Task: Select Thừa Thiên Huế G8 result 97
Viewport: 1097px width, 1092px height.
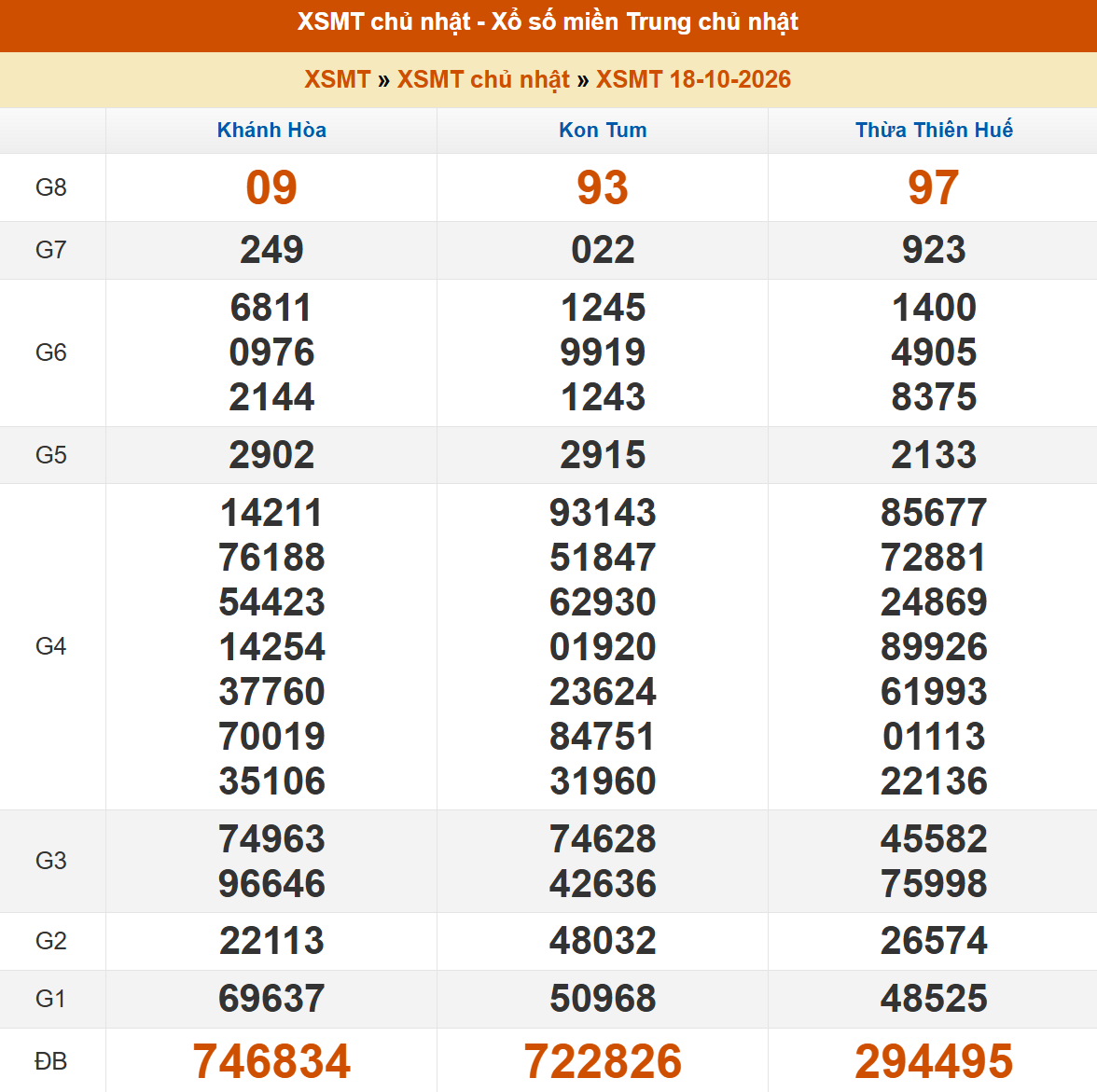Action: (x=934, y=187)
